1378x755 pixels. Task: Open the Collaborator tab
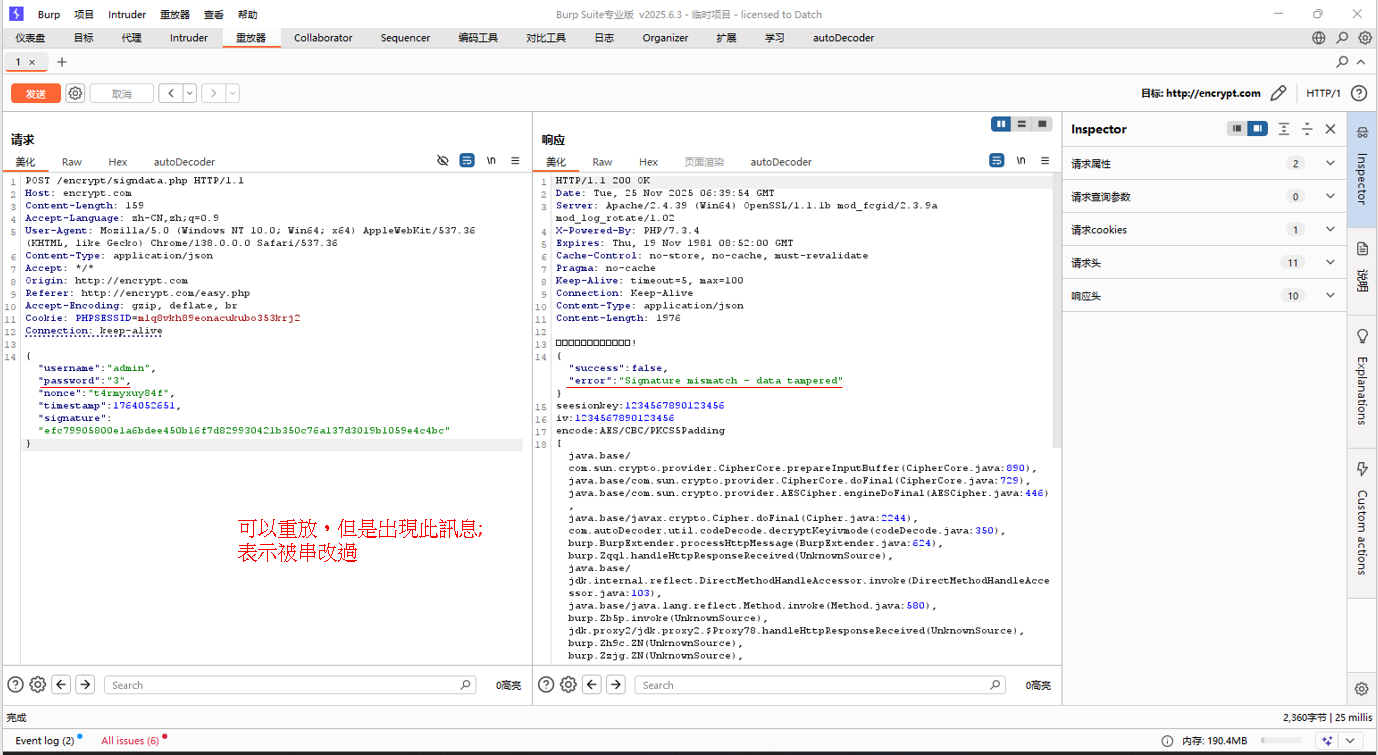tap(323, 38)
